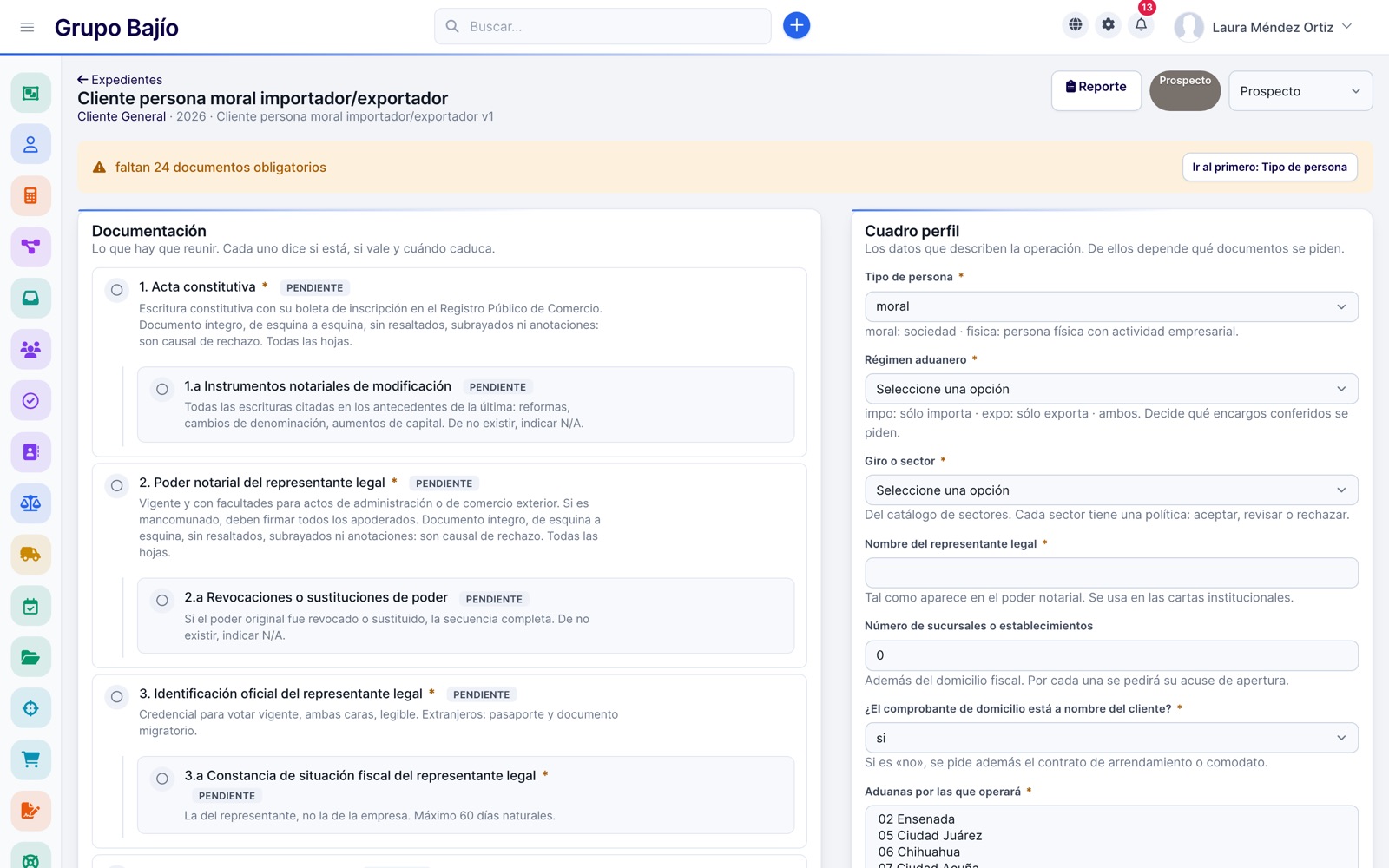
Task: Mark 1.a Instrumentos notariales circle
Action: tap(161, 389)
